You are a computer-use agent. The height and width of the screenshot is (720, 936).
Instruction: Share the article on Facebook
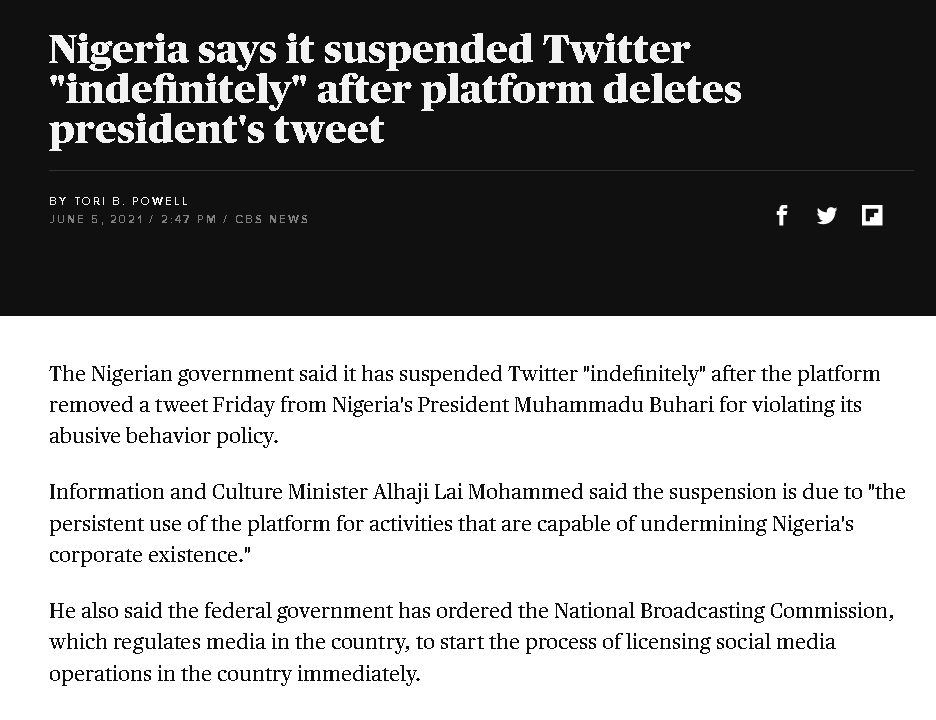tap(781, 215)
